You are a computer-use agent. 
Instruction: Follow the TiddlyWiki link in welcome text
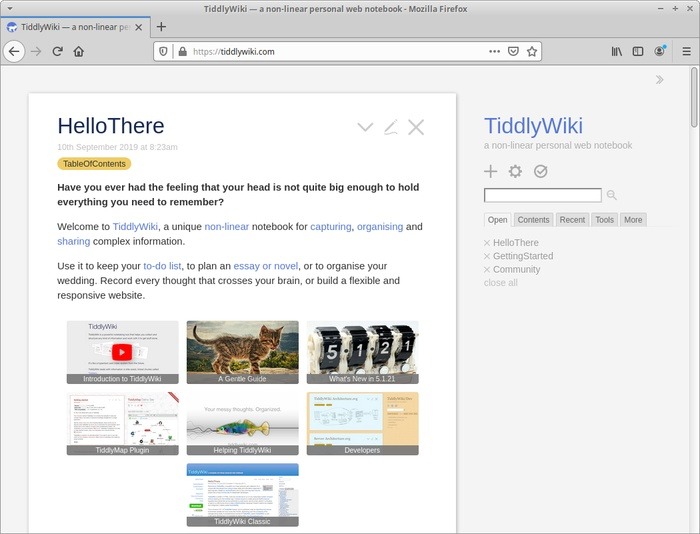click(135, 227)
